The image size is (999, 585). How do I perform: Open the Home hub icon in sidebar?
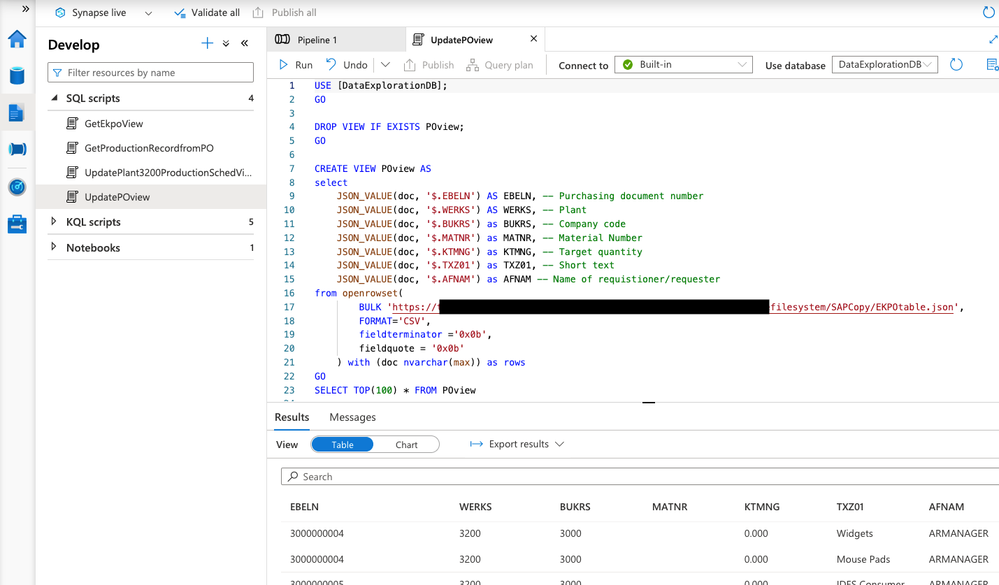[x=17, y=39]
